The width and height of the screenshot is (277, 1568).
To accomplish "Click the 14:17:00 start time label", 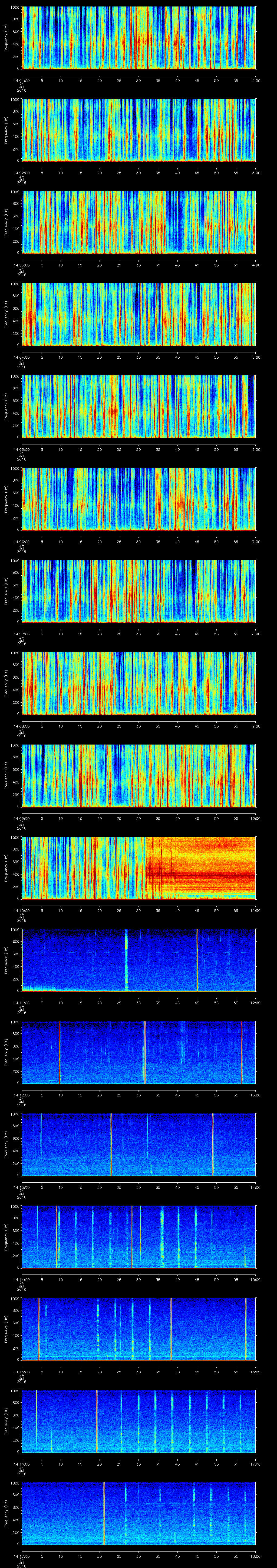I will point(21,1556).
